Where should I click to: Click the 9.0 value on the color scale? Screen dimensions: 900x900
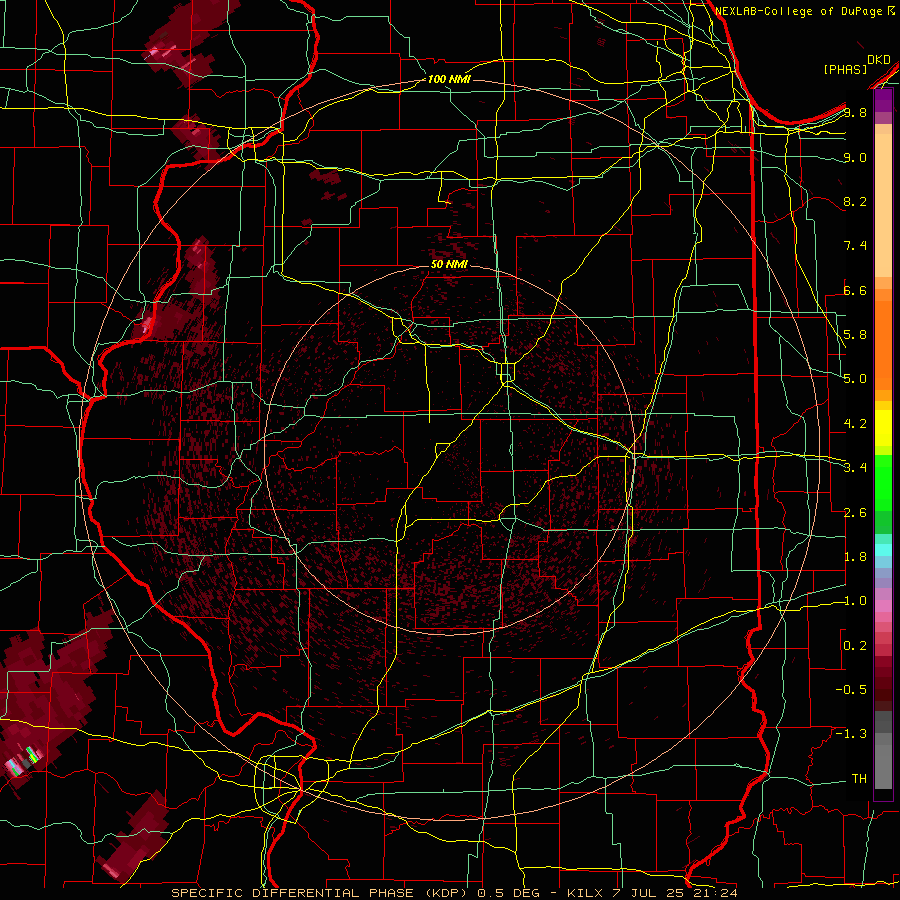click(x=855, y=157)
